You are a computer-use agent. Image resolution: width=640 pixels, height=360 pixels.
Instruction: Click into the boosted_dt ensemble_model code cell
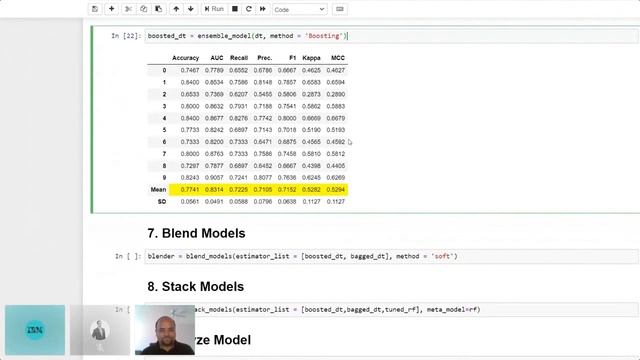pos(391,36)
